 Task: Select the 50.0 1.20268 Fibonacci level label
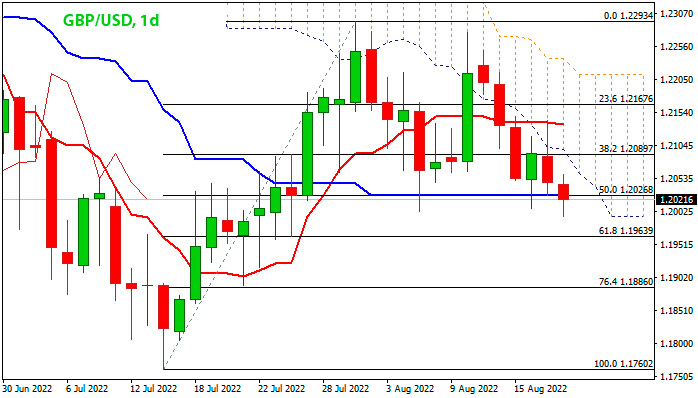[x=626, y=190]
